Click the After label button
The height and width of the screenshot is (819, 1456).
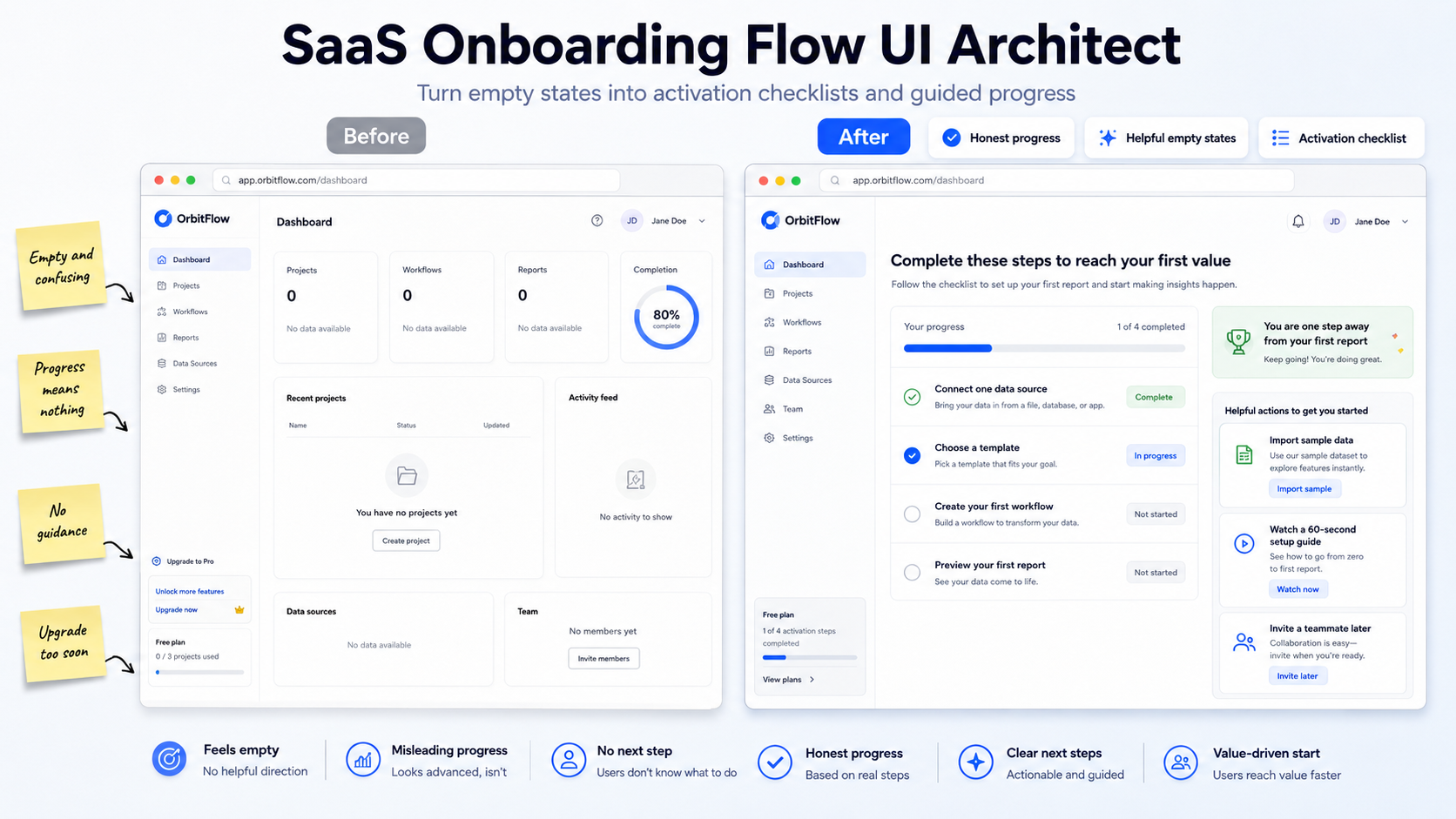click(x=864, y=137)
